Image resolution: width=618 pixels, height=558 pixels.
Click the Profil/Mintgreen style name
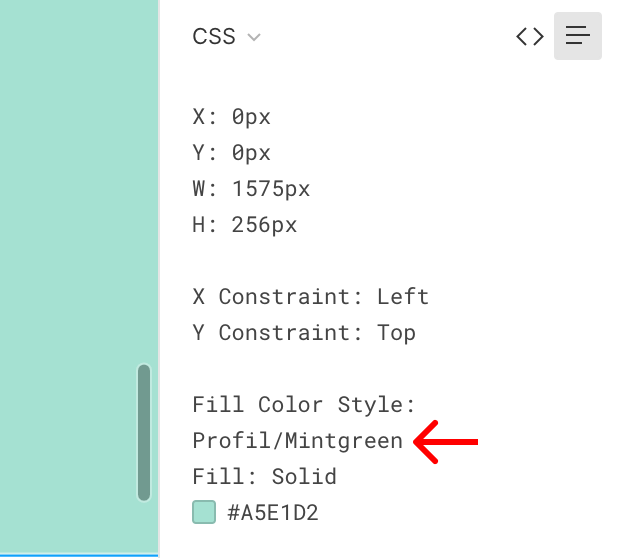pyautogui.click(x=297, y=441)
